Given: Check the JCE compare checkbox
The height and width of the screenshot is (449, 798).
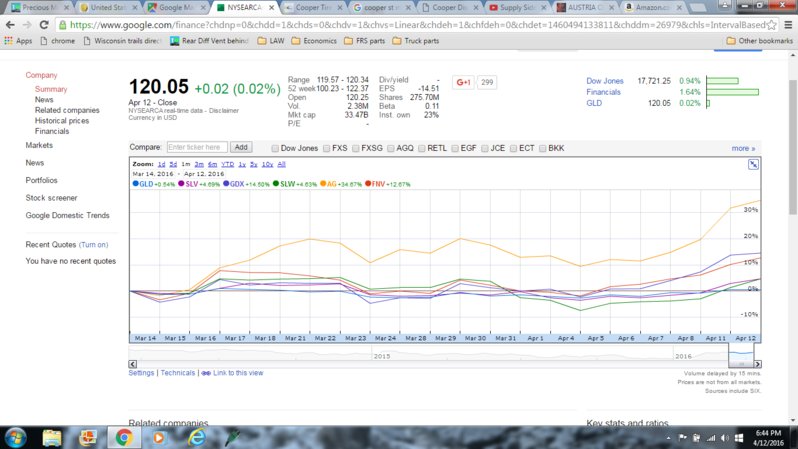Looking at the screenshot, I should click(484, 149).
